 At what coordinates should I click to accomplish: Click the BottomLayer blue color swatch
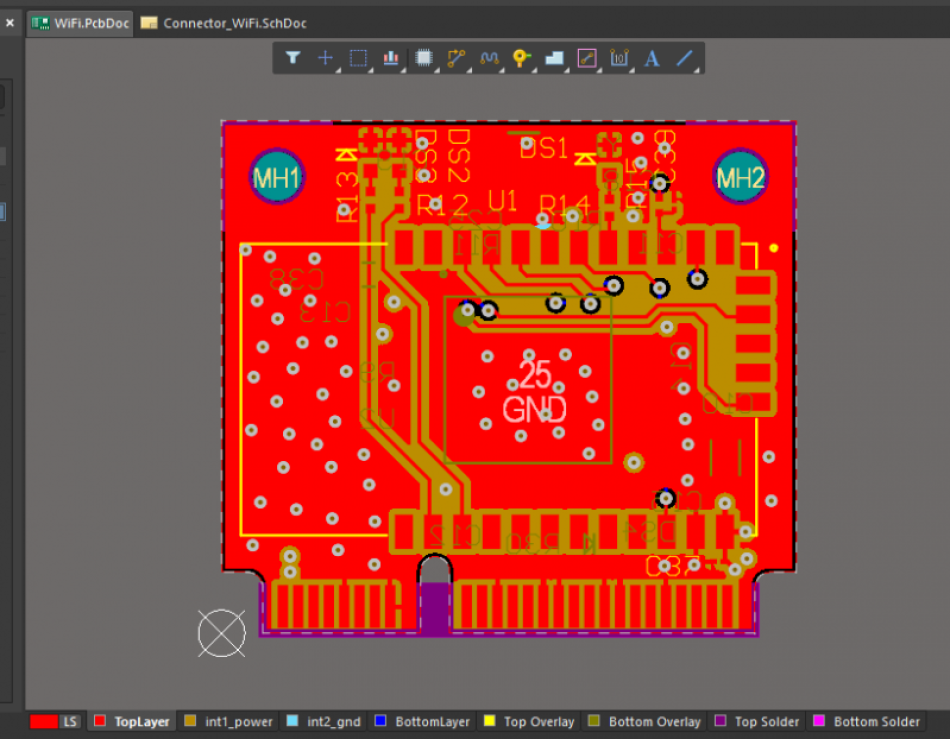coord(380,721)
